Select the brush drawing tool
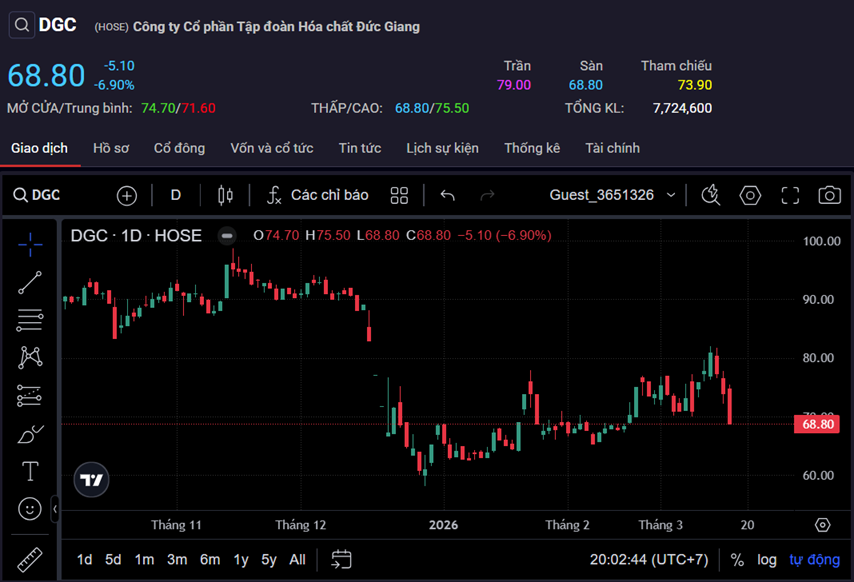 click(x=30, y=434)
